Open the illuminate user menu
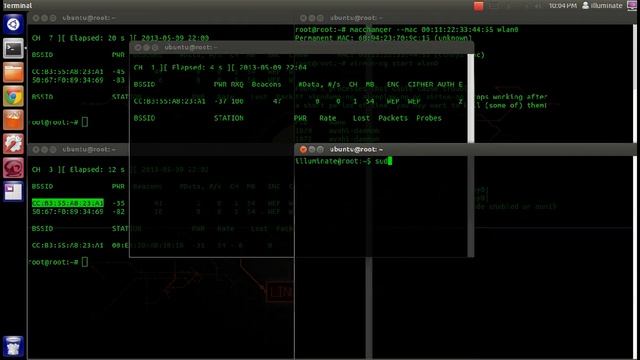Image resolution: width=640 pixels, height=360 pixels. coord(602,5)
